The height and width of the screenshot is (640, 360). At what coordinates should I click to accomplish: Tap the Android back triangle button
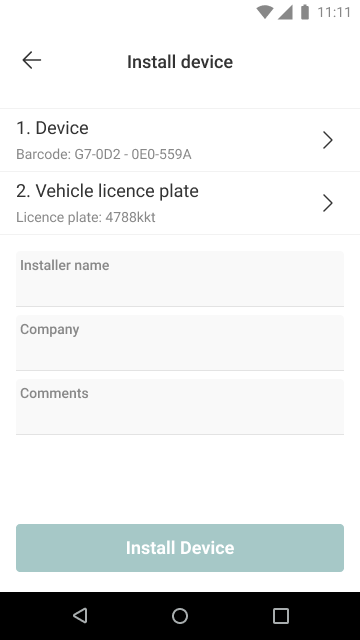pyautogui.click(x=80, y=616)
